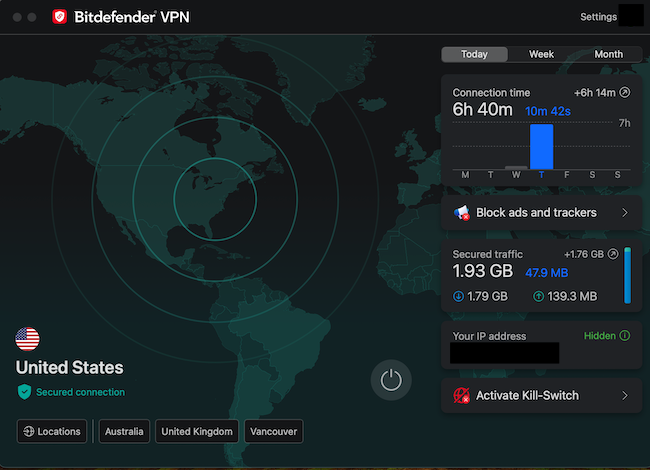
Task: Click the 7h chart axis label
Action: [624, 123]
